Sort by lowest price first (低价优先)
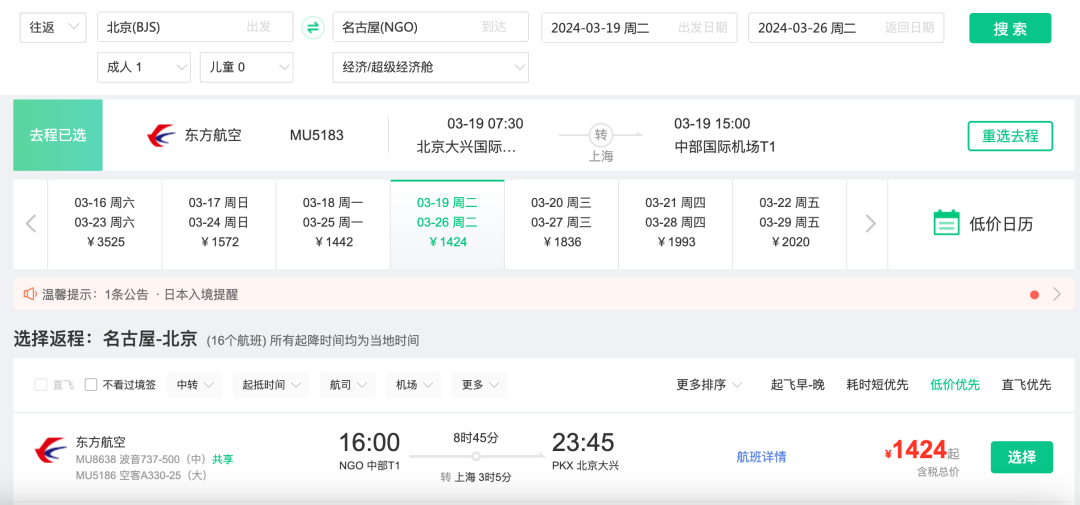Image resolution: width=1080 pixels, height=505 pixels. [x=955, y=384]
